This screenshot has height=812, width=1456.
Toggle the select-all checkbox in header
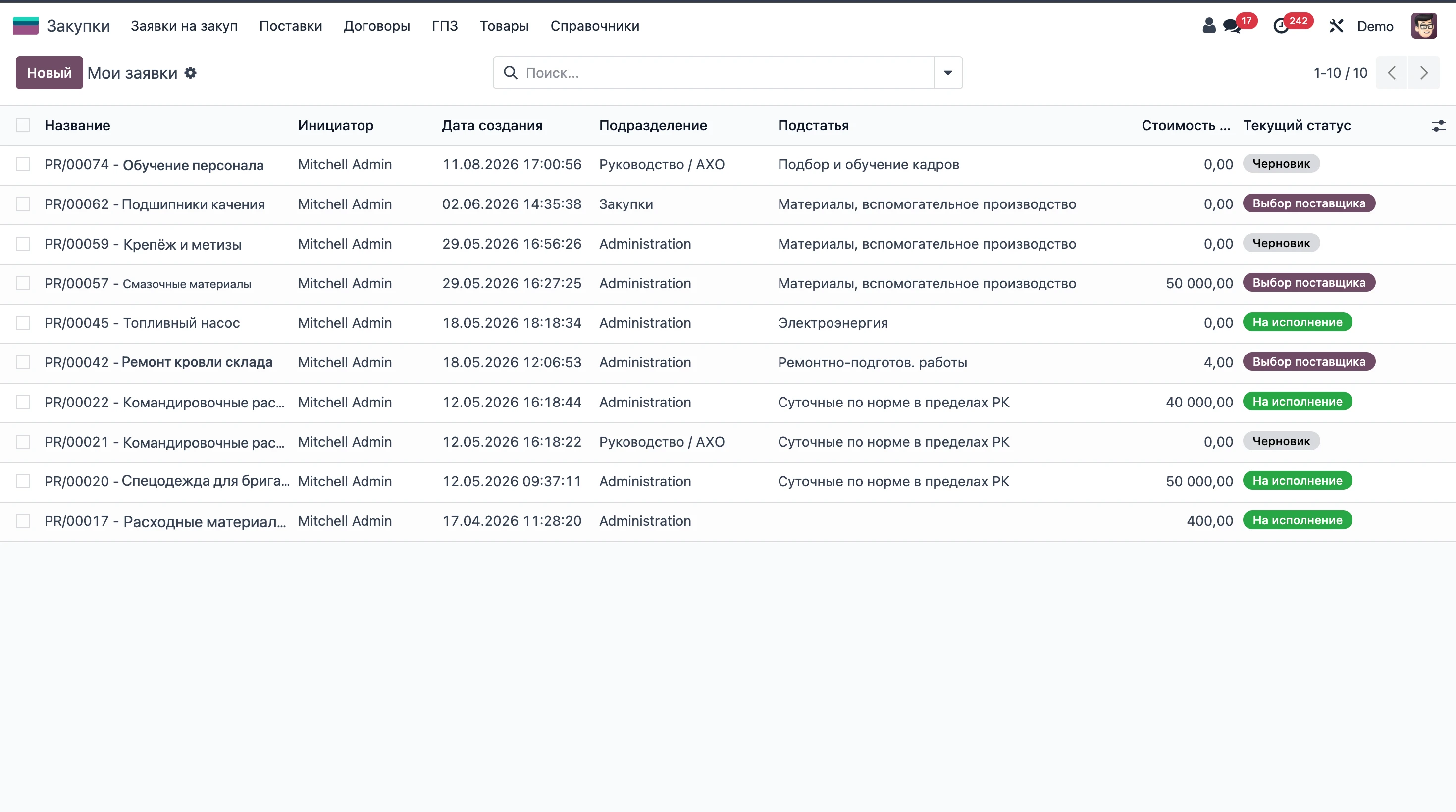pos(23,125)
